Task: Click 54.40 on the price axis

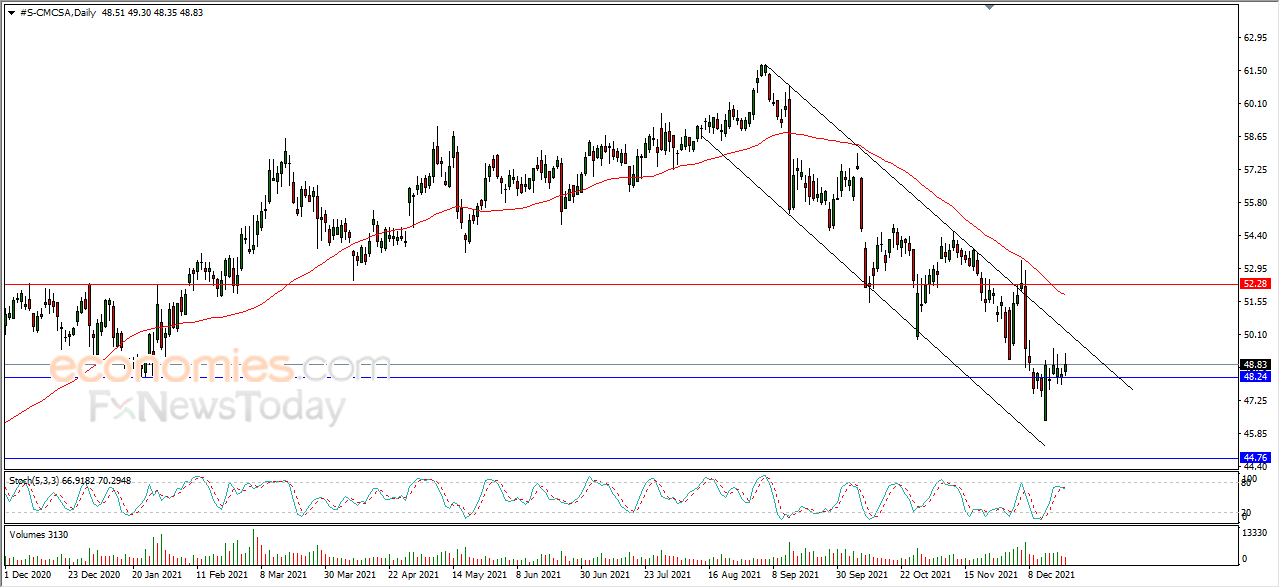Action: click(x=1254, y=236)
